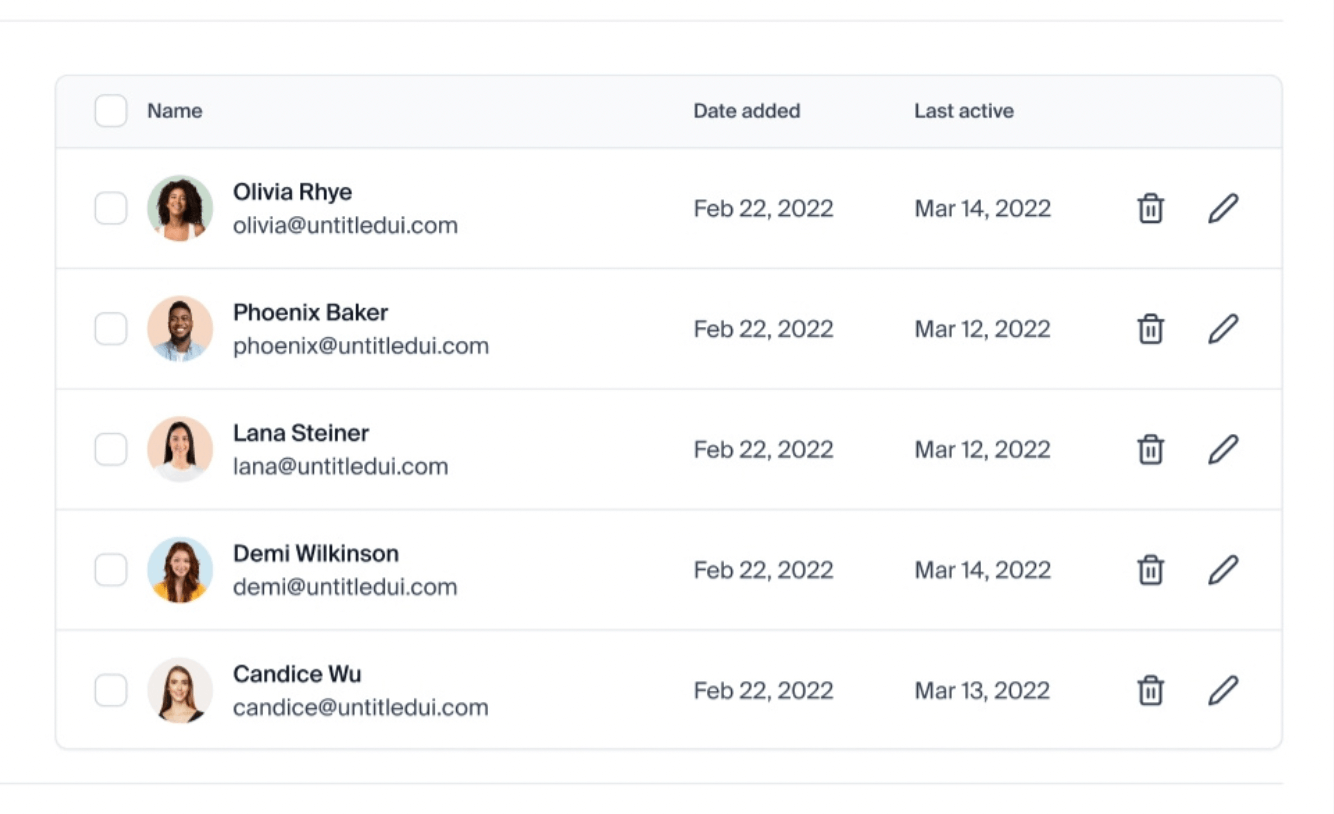Delete the Olivia Rhye row
Image resolution: width=1334 pixels, height=814 pixels.
coord(1151,208)
